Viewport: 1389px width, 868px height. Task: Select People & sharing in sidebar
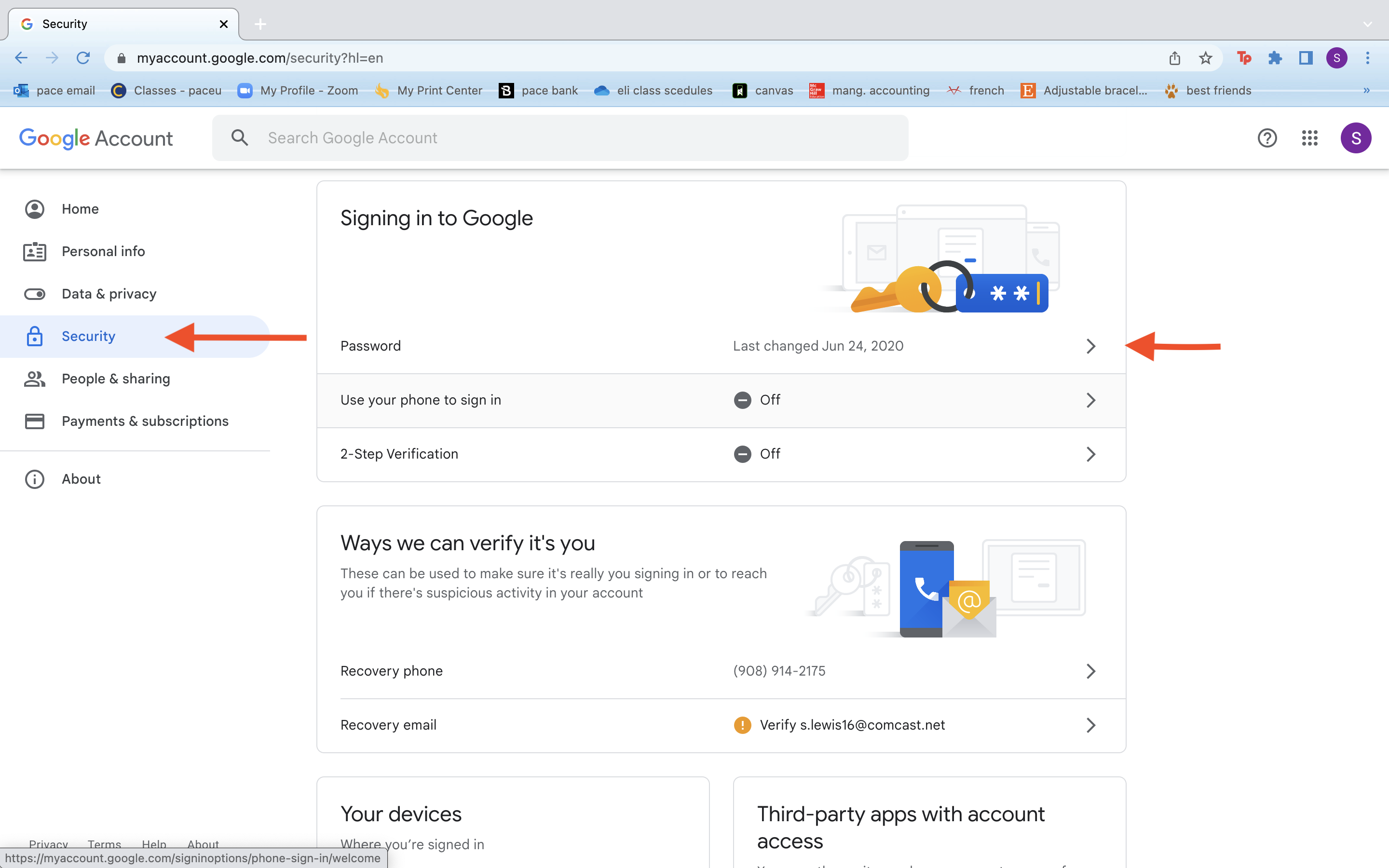point(116,379)
